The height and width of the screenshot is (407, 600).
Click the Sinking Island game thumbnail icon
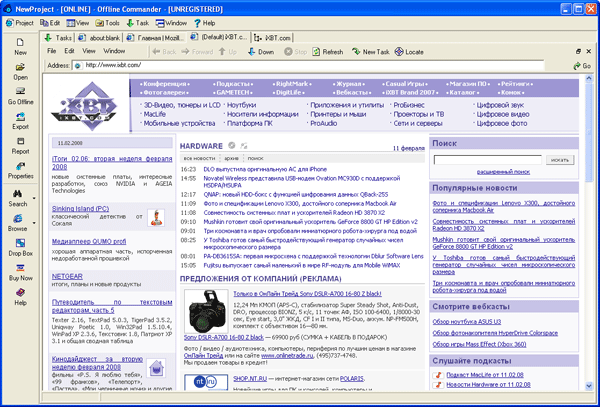pyautogui.click(x=156, y=218)
